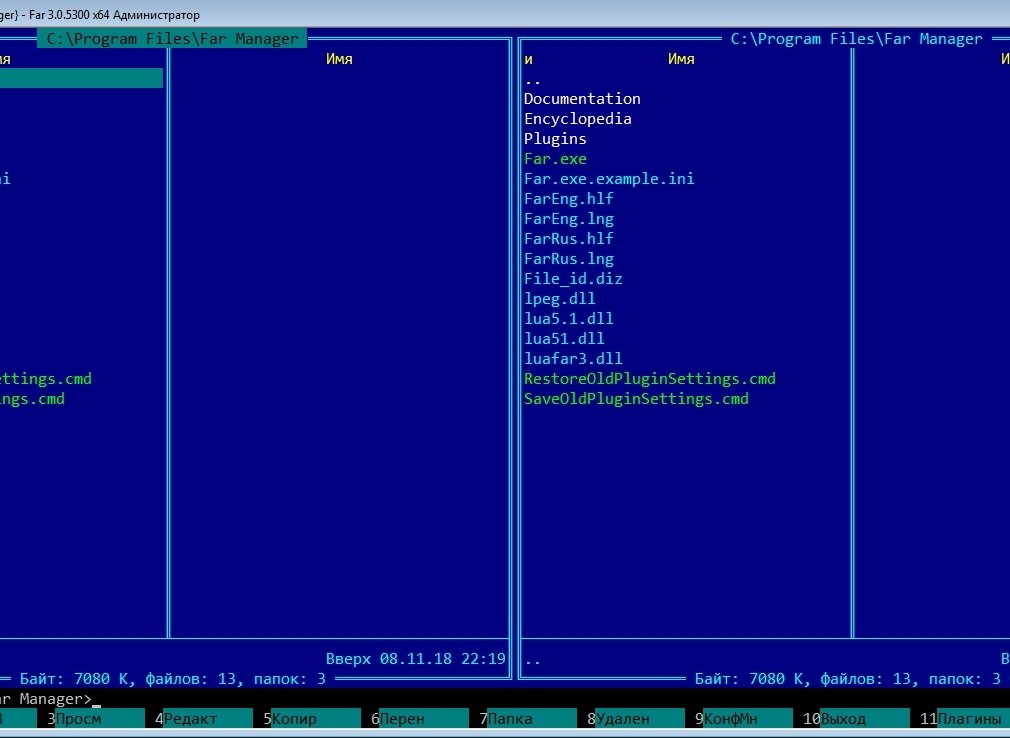
Task: Click the 8 Удален delete button
Action: [636, 718]
